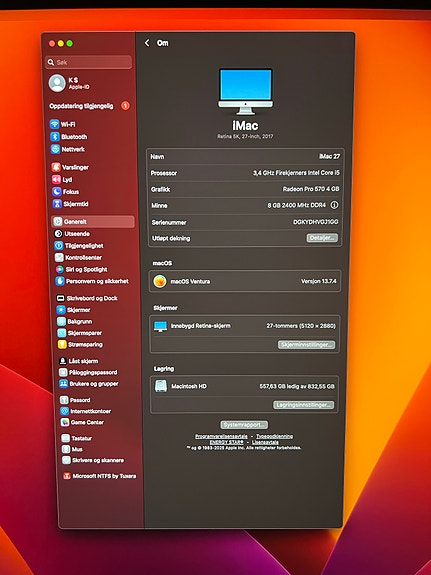Open Internettkontoer at-sign icon
The image size is (431, 575).
click(x=65, y=411)
